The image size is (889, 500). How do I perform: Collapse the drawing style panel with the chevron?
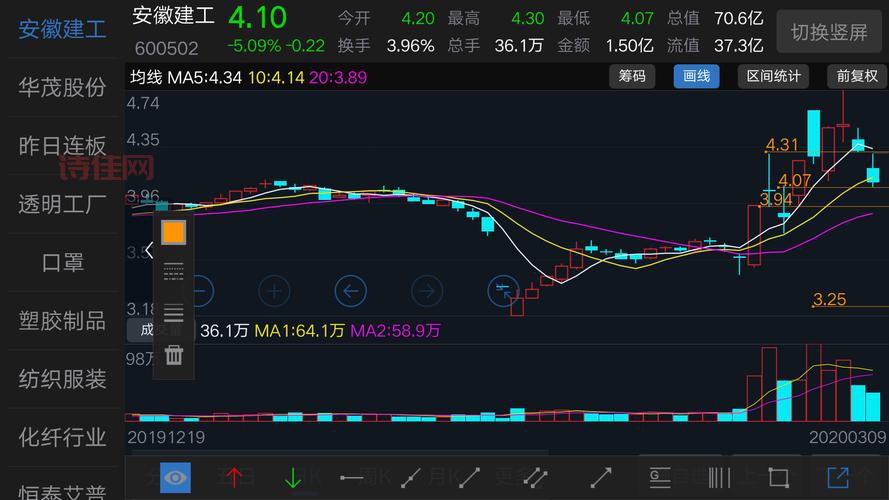pos(149,250)
